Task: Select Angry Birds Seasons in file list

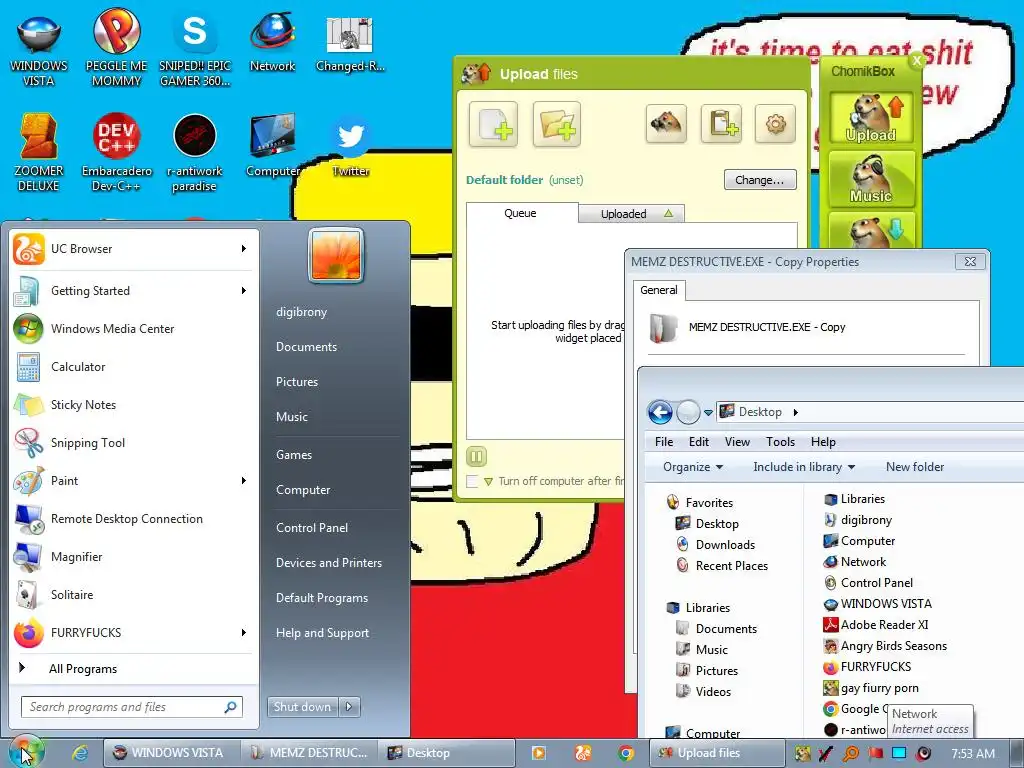Action: click(886, 646)
